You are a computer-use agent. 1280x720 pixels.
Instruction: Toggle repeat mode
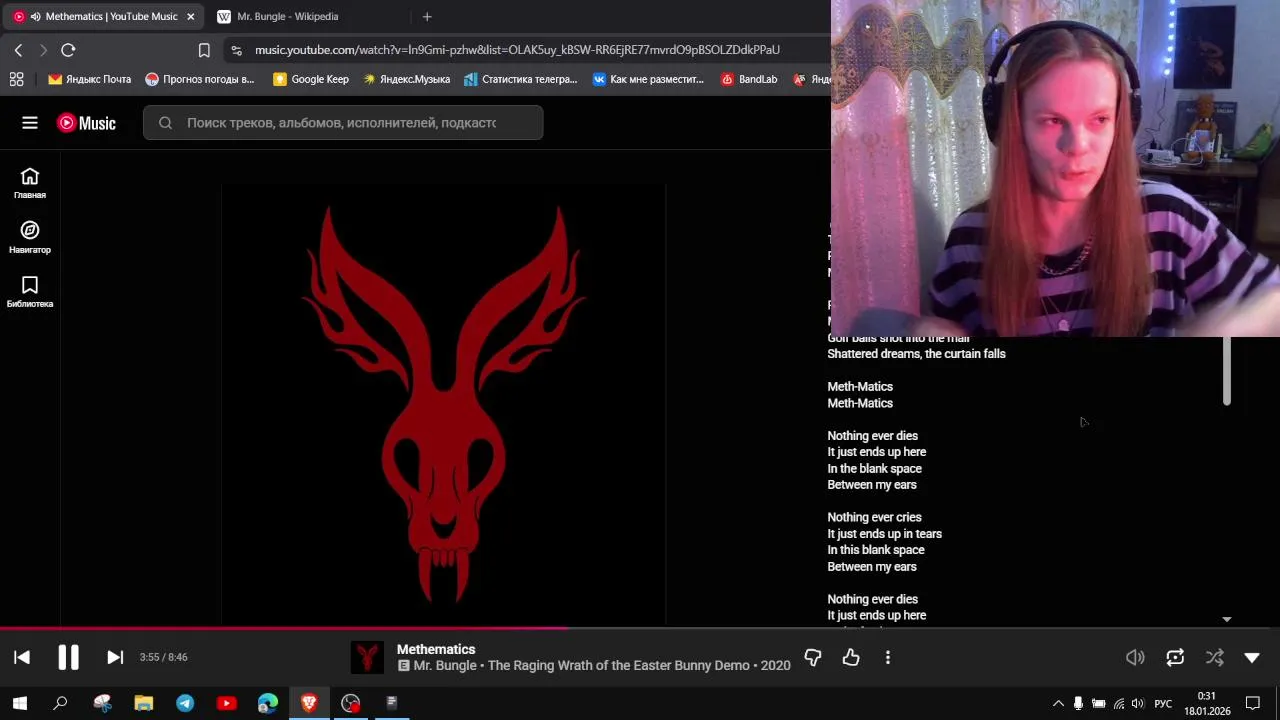click(x=1175, y=657)
